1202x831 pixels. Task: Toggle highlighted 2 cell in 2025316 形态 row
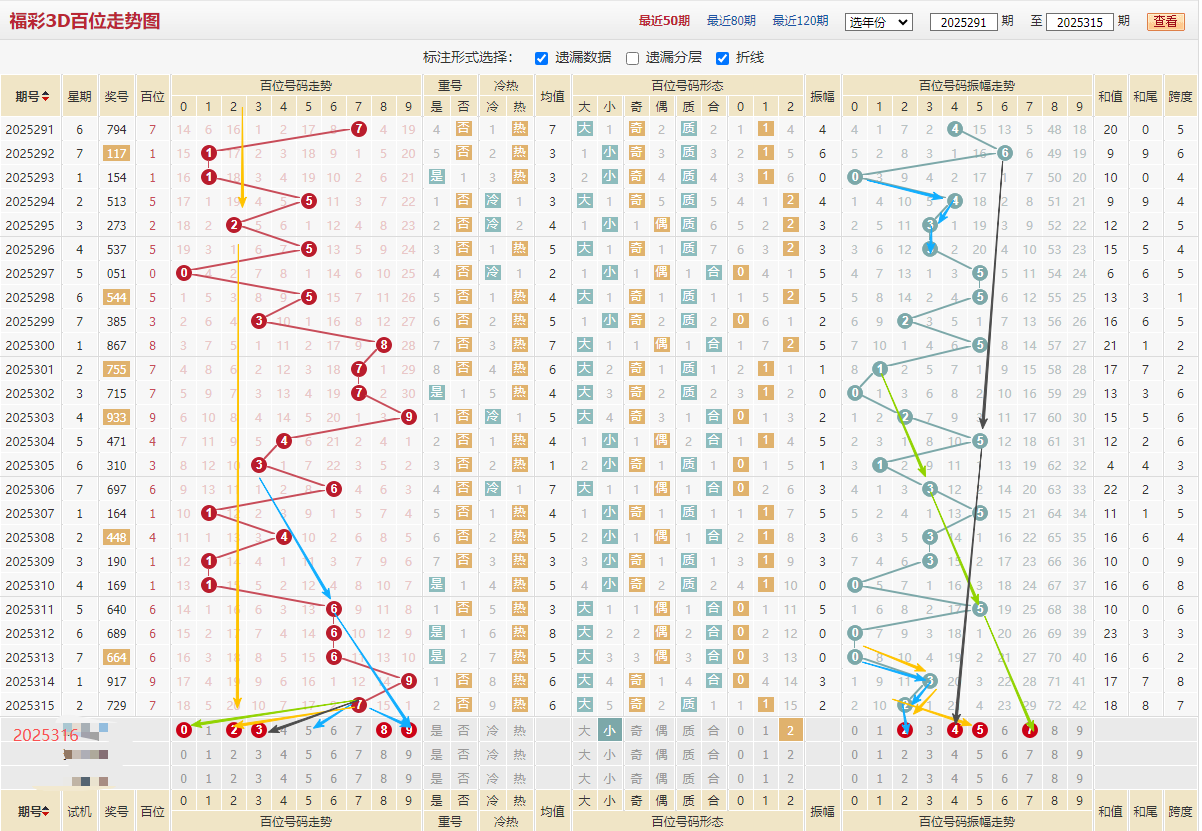[790, 730]
